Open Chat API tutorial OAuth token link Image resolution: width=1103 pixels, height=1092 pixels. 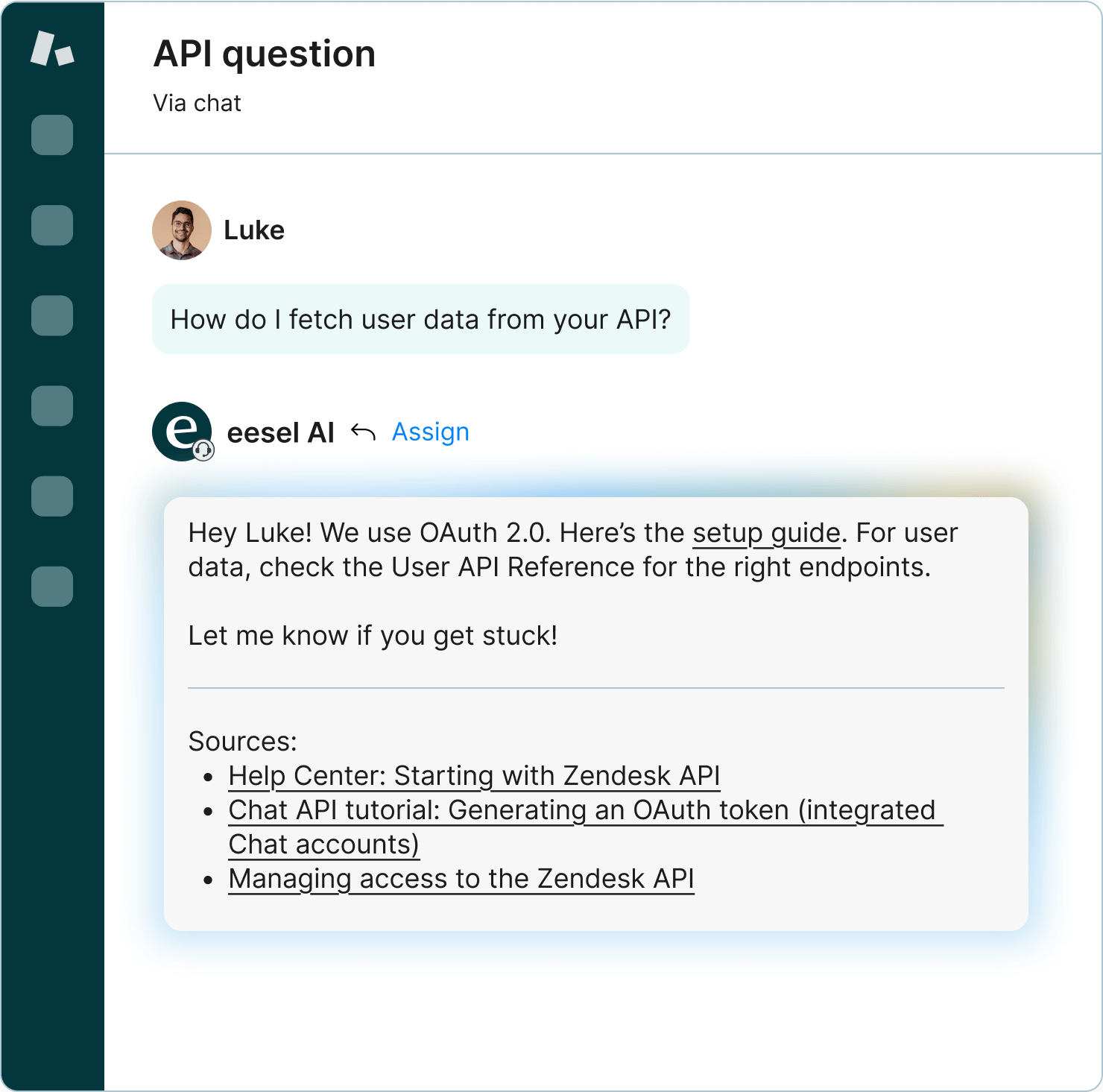[586, 827]
